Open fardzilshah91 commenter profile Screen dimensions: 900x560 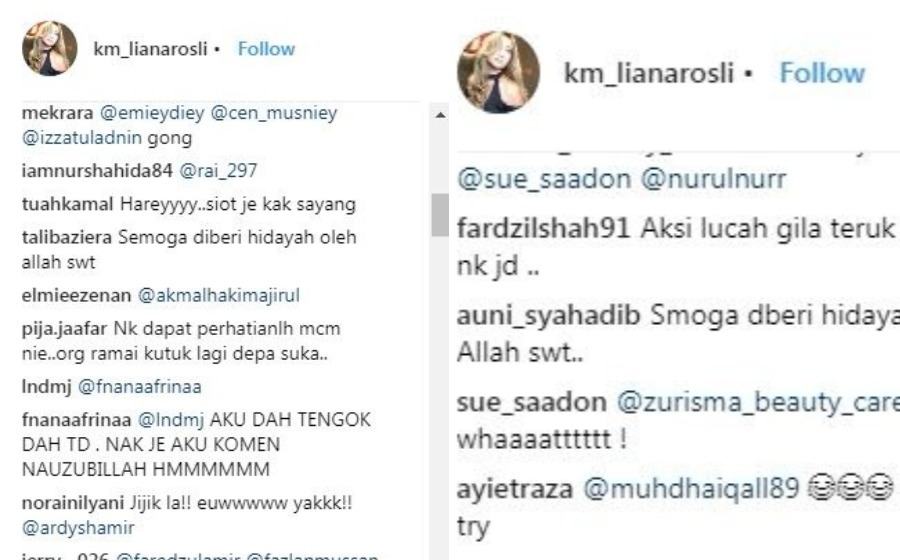click(544, 228)
